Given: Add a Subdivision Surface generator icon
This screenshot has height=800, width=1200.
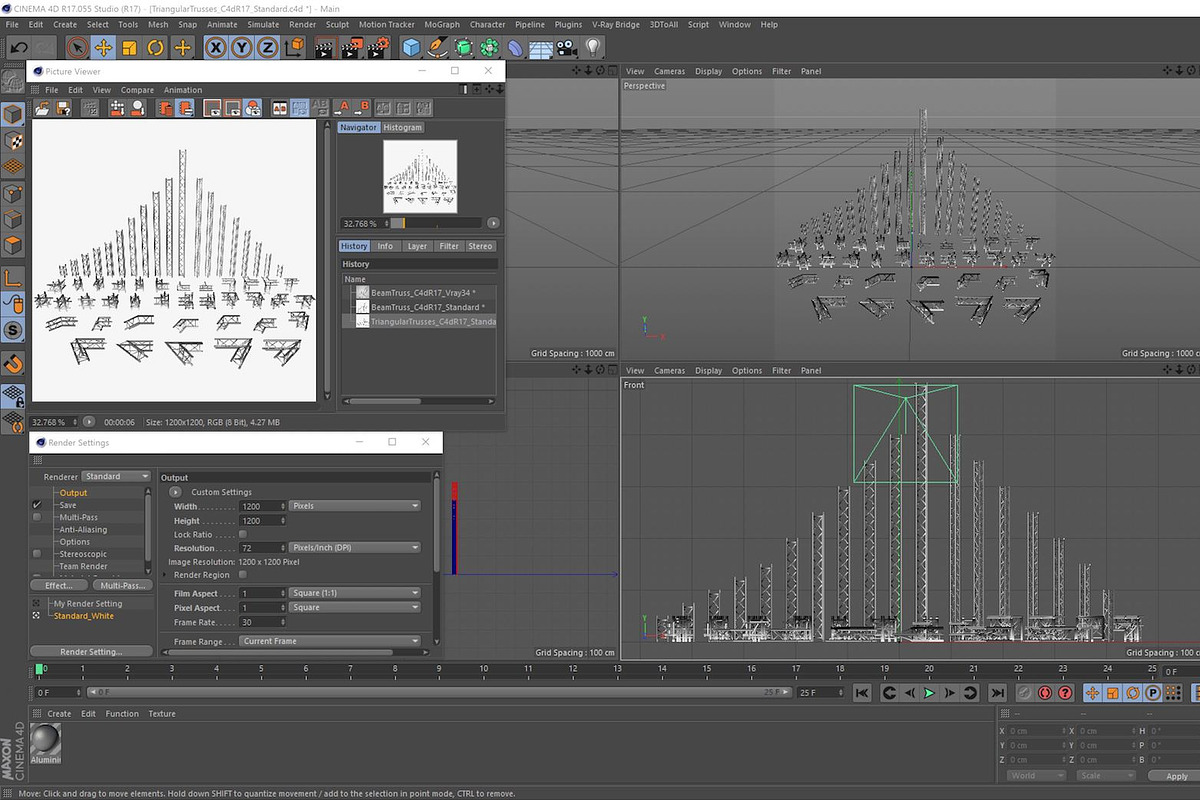Looking at the screenshot, I should tap(463, 47).
